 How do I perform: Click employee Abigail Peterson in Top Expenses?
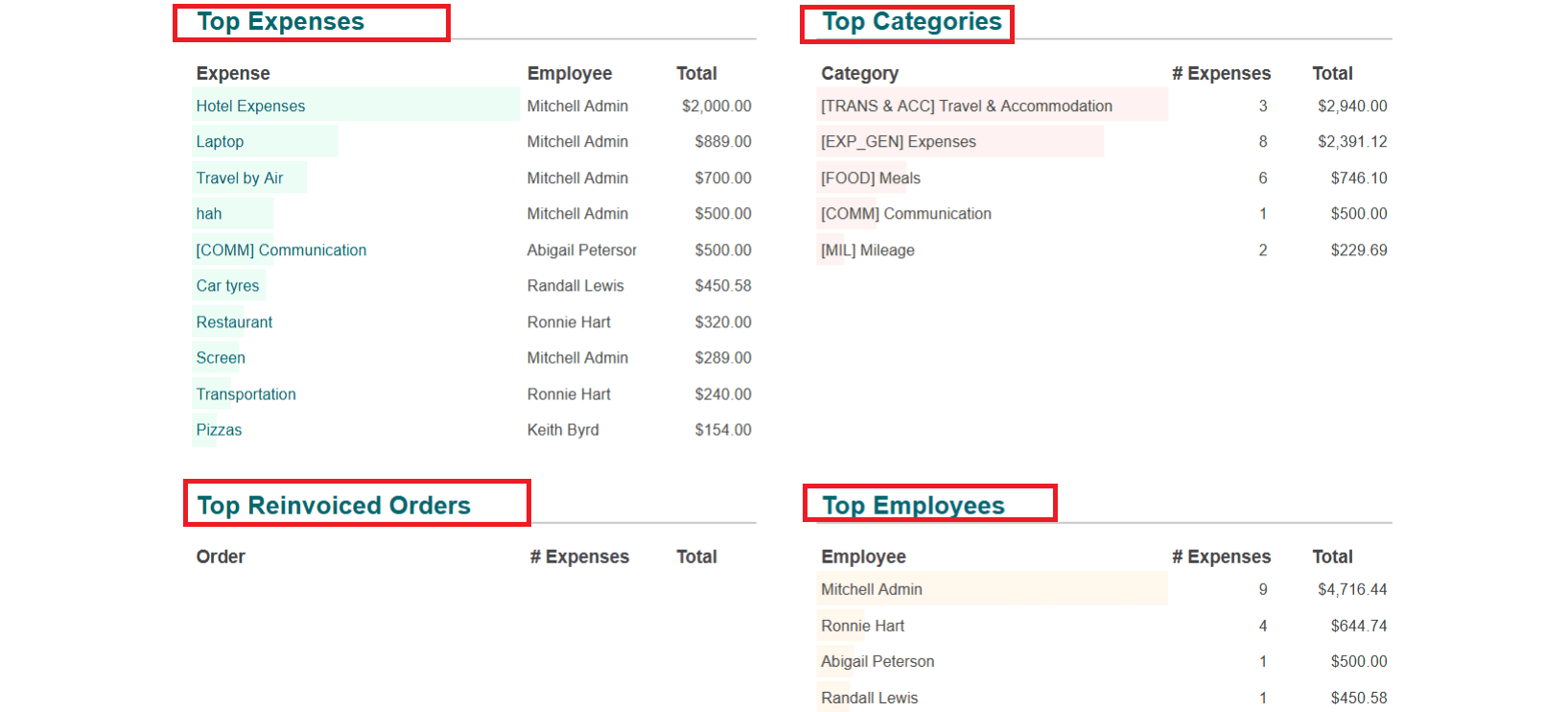[581, 249]
